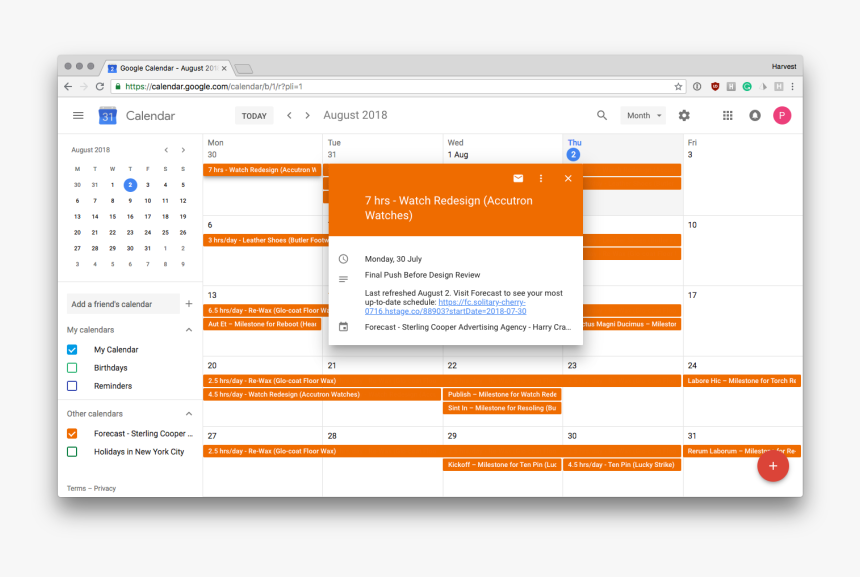The width and height of the screenshot is (860, 577).
Task: Click the red shield extension icon
Action: pyautogui.click(x=715, y=86)
